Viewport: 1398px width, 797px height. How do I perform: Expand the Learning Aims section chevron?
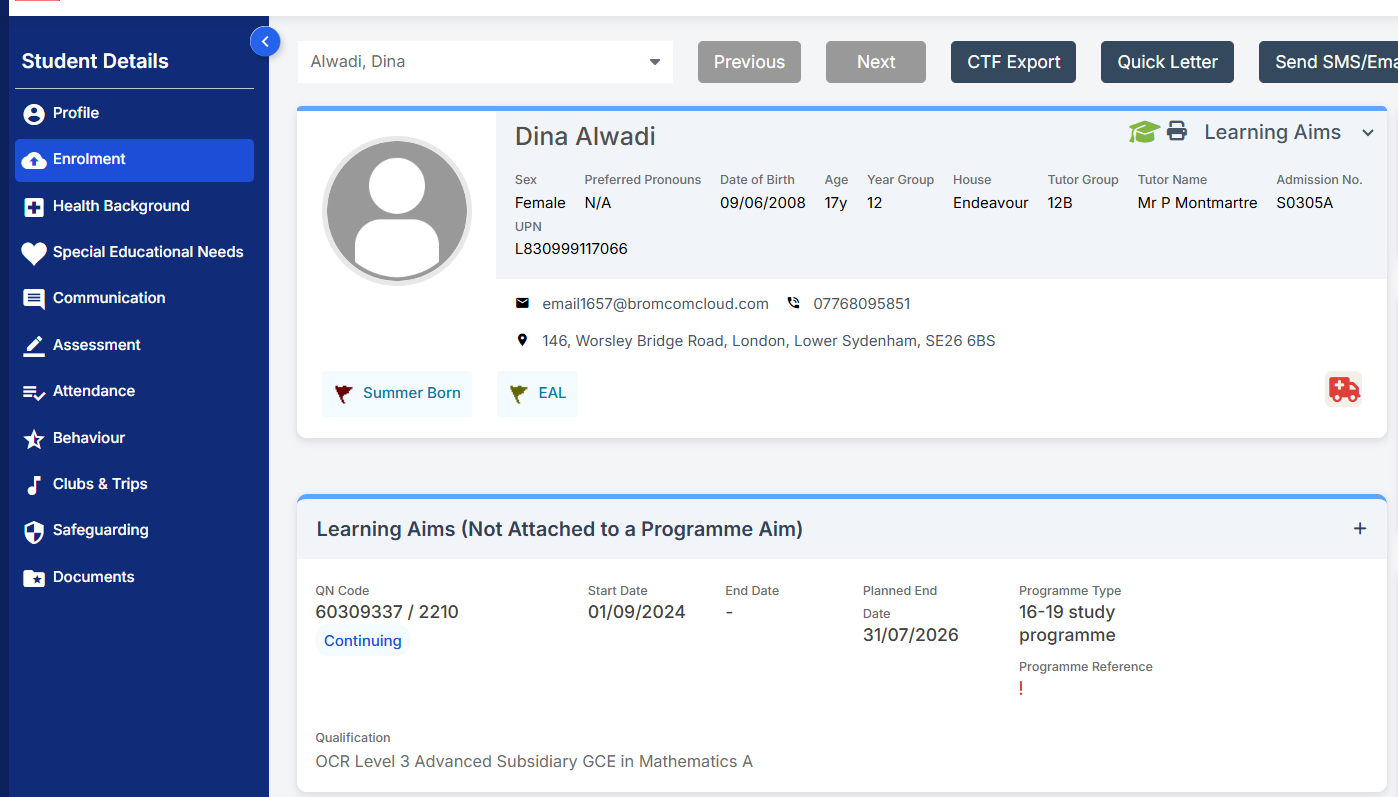coord(1368,133)
